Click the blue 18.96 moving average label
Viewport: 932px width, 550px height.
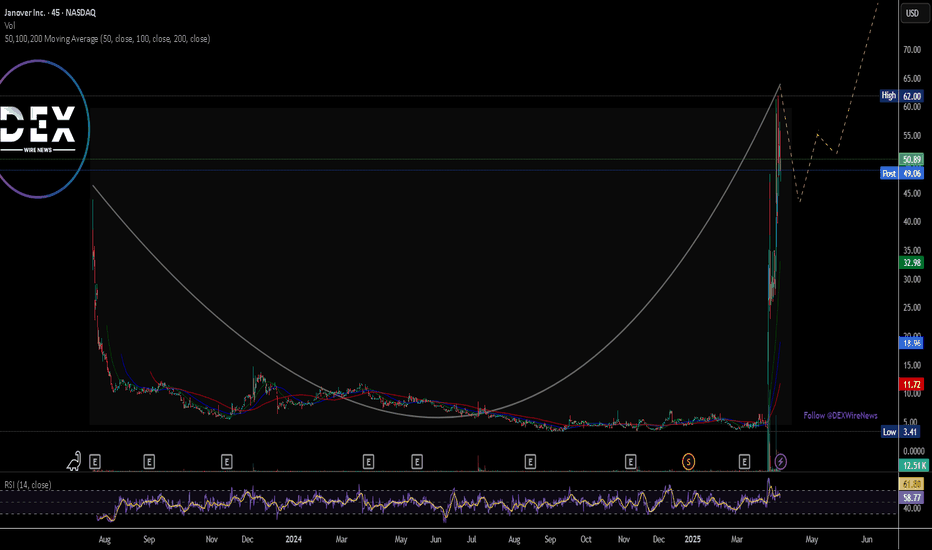click(x=912, y=343)
